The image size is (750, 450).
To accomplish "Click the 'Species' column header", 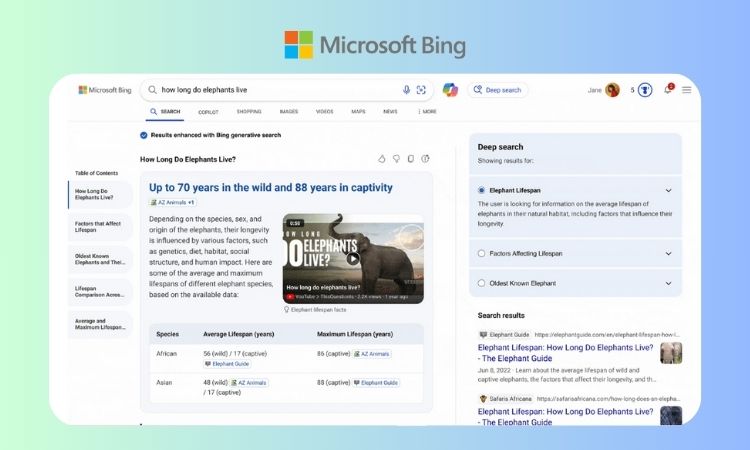I will pos(167,334).
